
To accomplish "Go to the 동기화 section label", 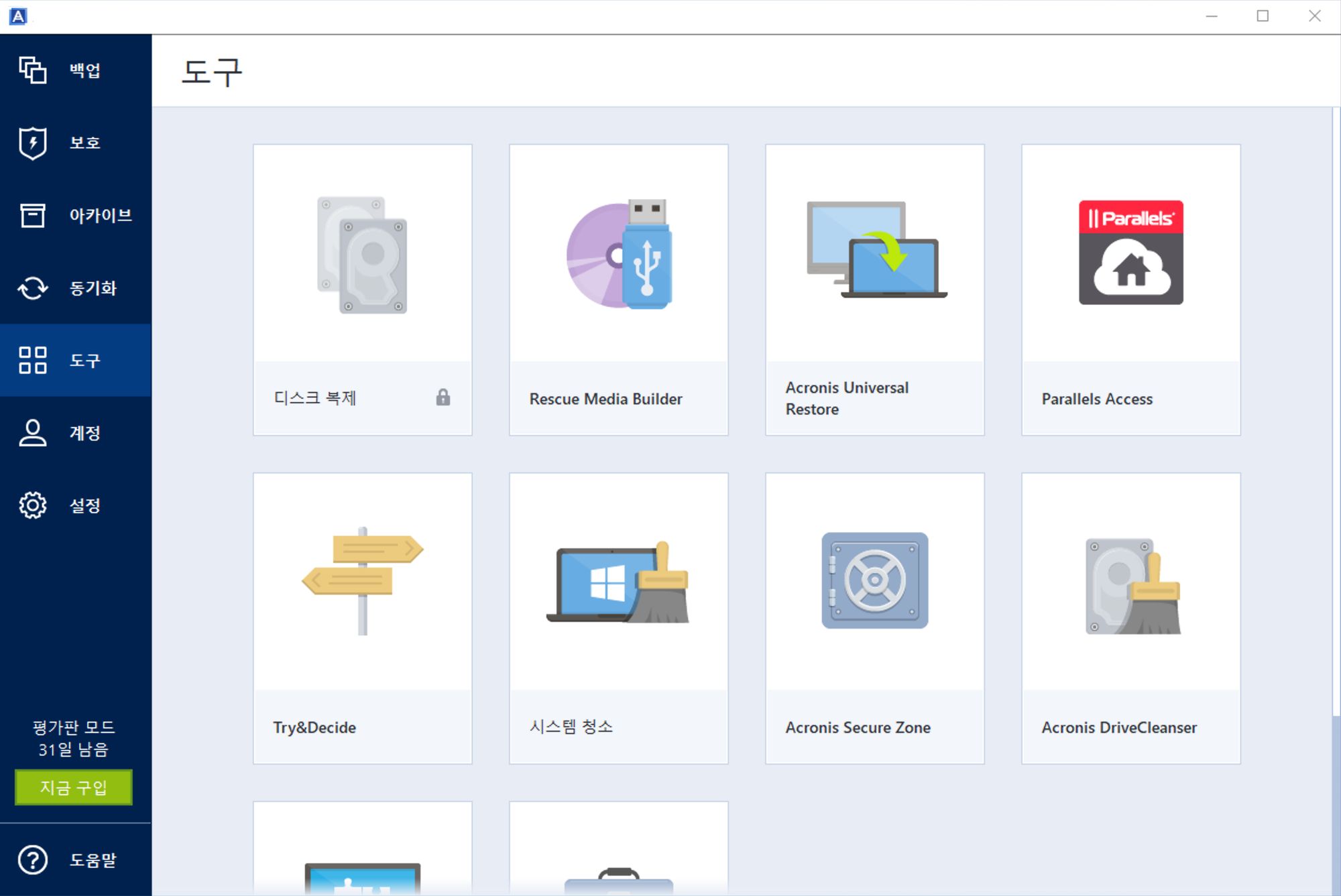I will click(x=93, y=288).
